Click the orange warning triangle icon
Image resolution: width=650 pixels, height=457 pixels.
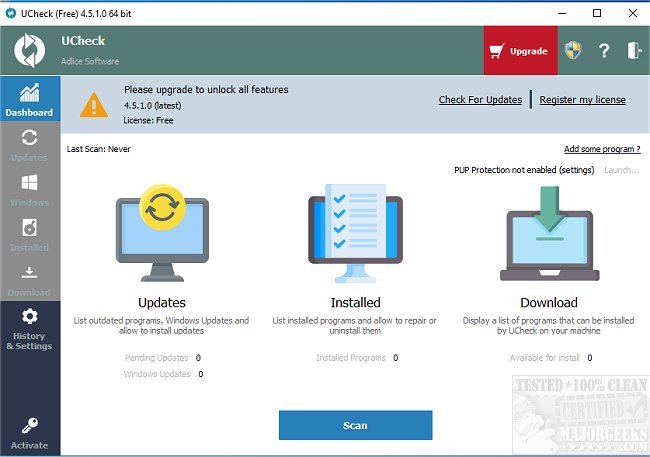[94, 104]
